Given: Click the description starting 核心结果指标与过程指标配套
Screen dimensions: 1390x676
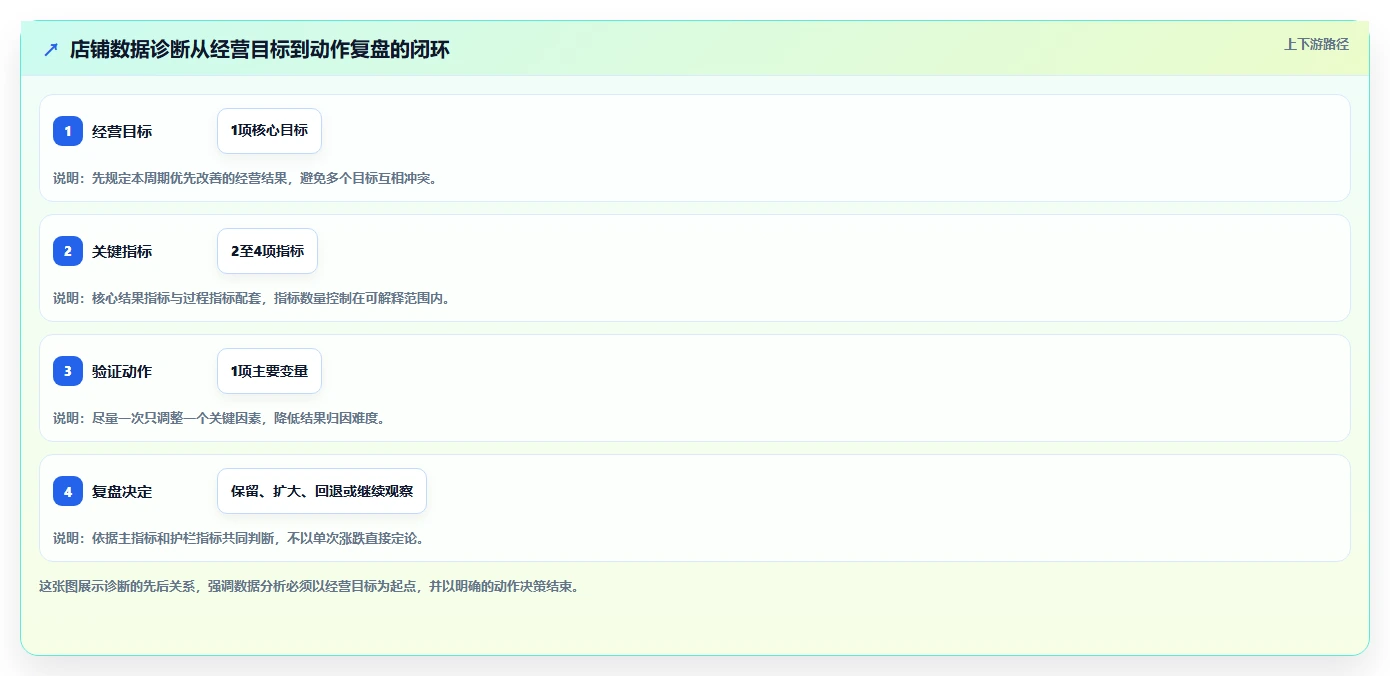Looking at the screenshot, I should coord(252,298).
